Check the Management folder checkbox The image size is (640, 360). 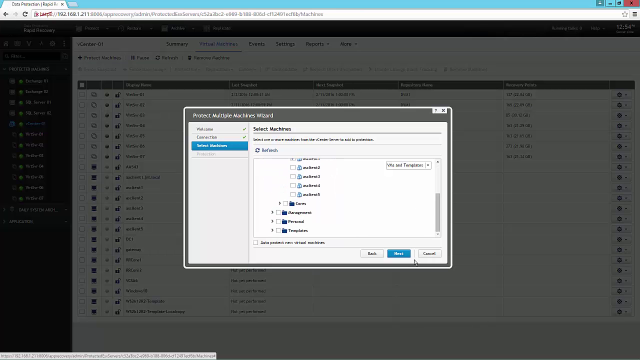click(x=278, y=213)
